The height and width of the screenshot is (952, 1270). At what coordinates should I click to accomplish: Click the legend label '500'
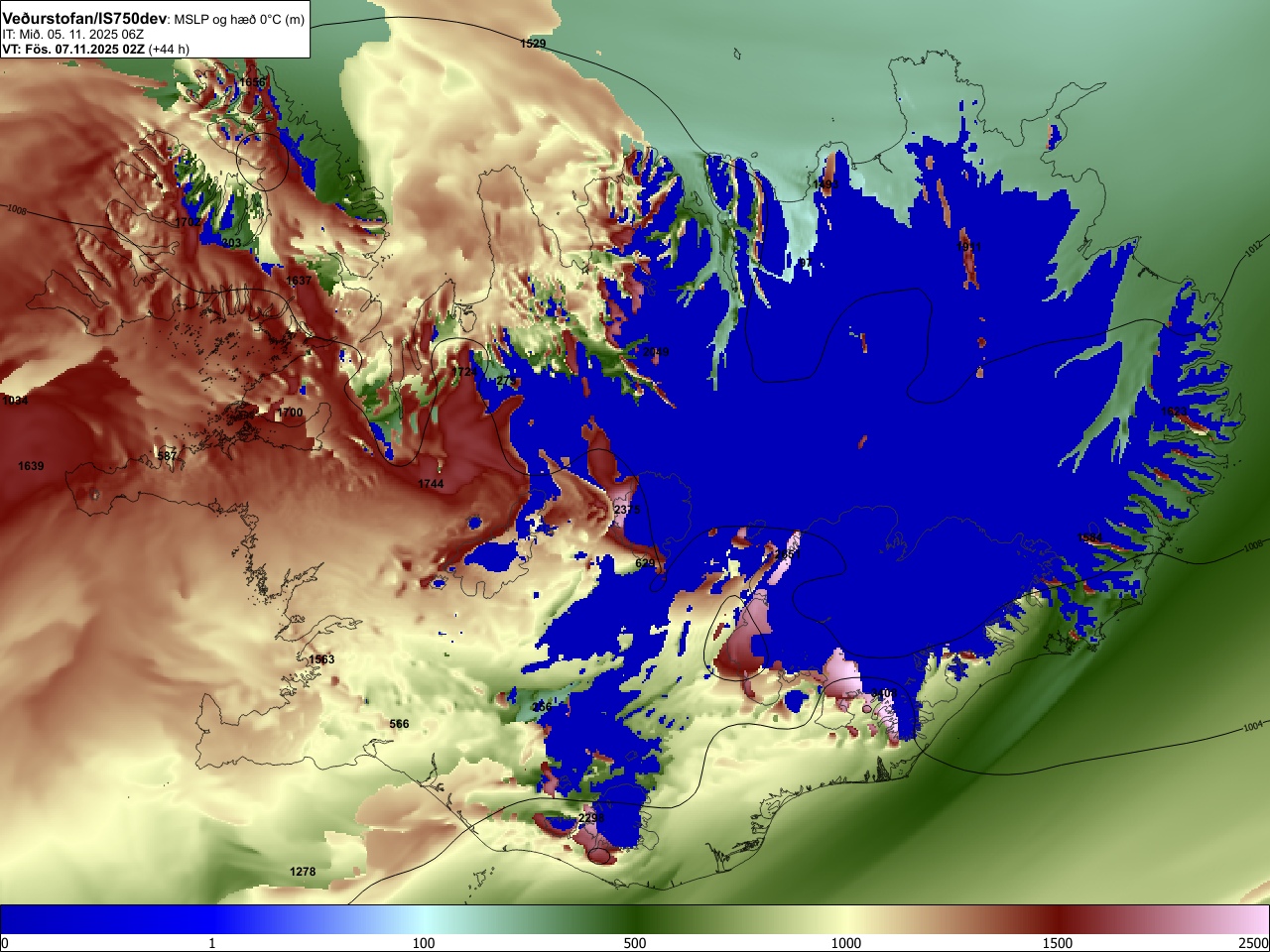tap(635, 943)
